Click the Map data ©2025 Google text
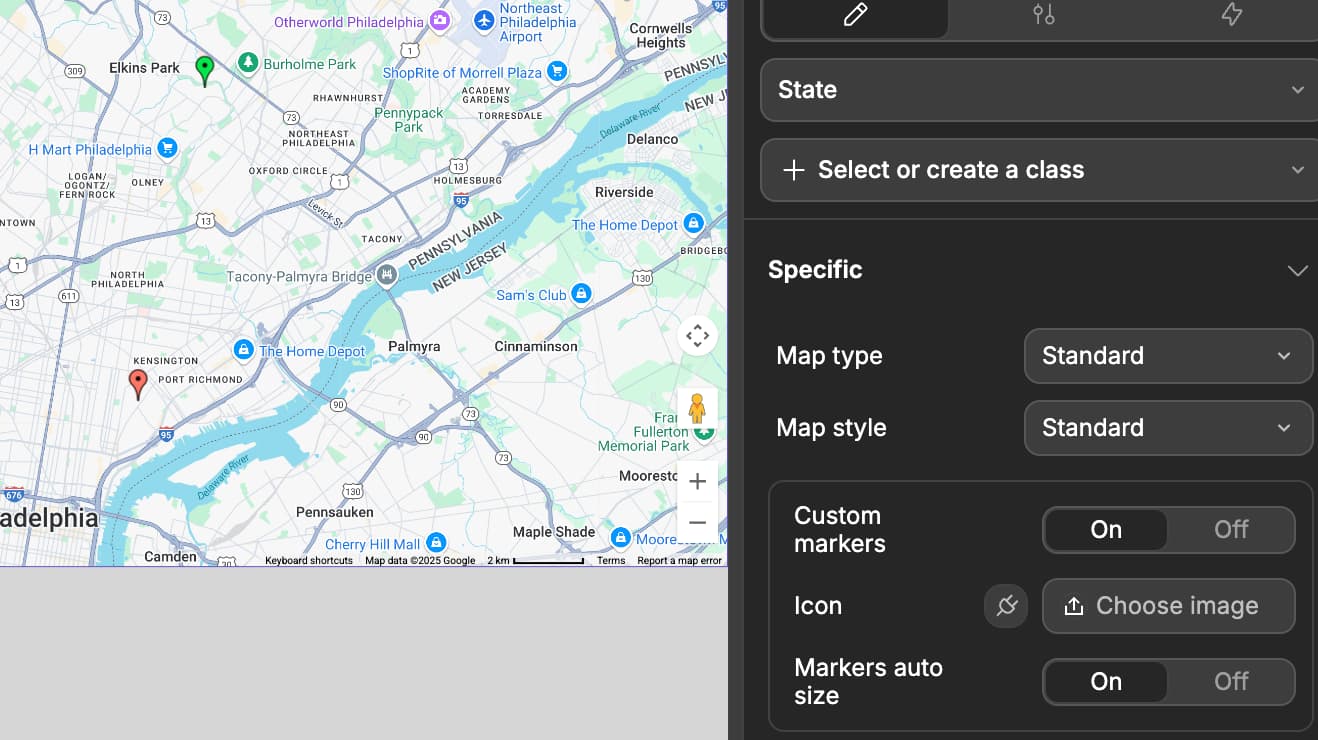Viewport: 1318px width, 740px height. (x=420, y=561)
